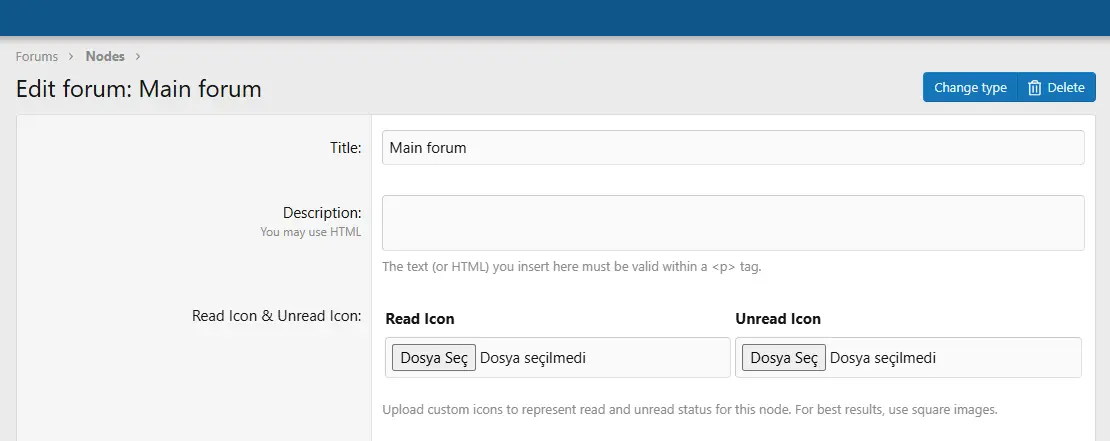This screenshot has height=441, width=1110.
Task: Choose a file for Read Icon
Action: pos(434,357)
